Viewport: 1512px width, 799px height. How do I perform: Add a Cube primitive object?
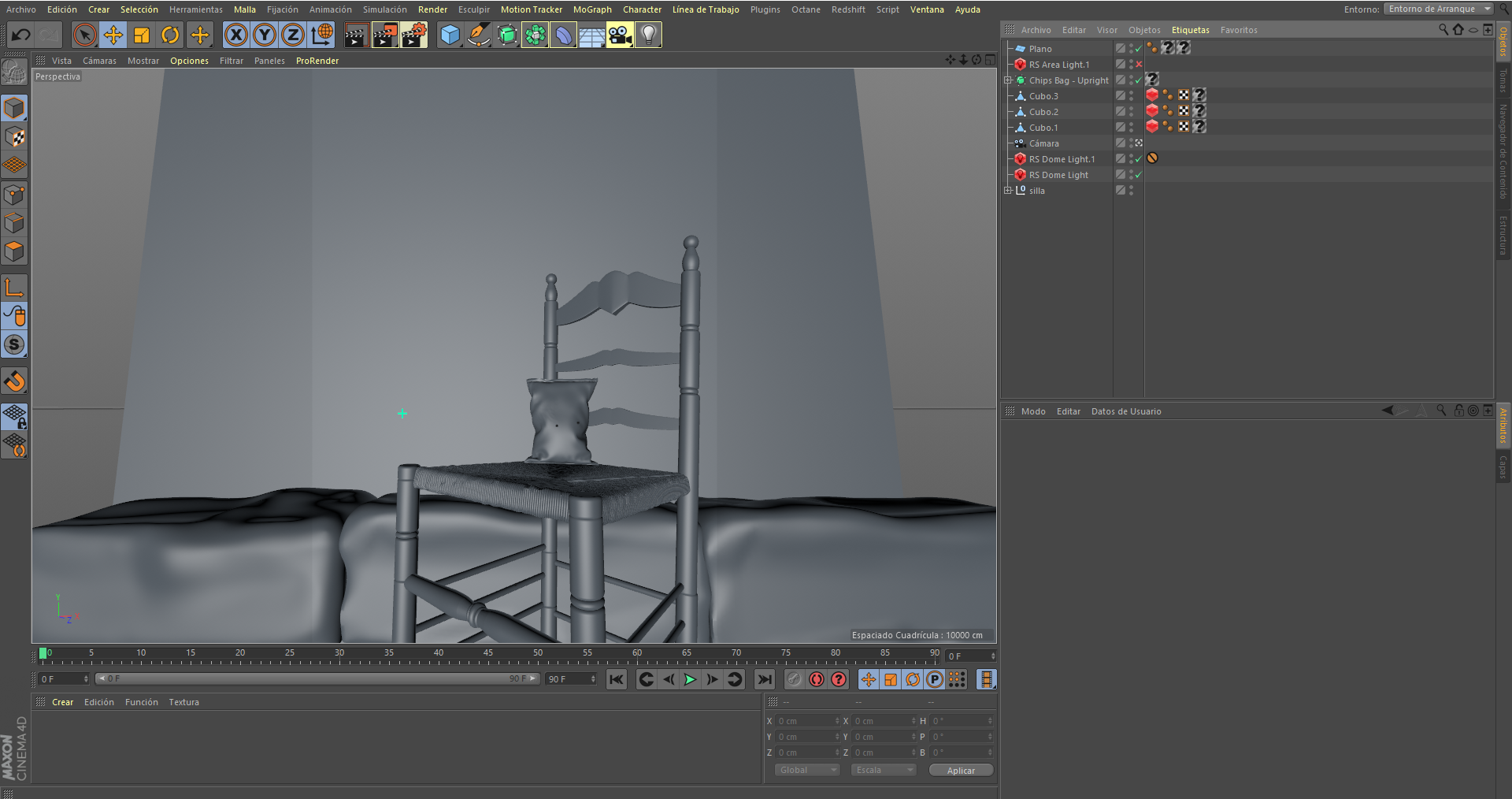pos(450,35)
